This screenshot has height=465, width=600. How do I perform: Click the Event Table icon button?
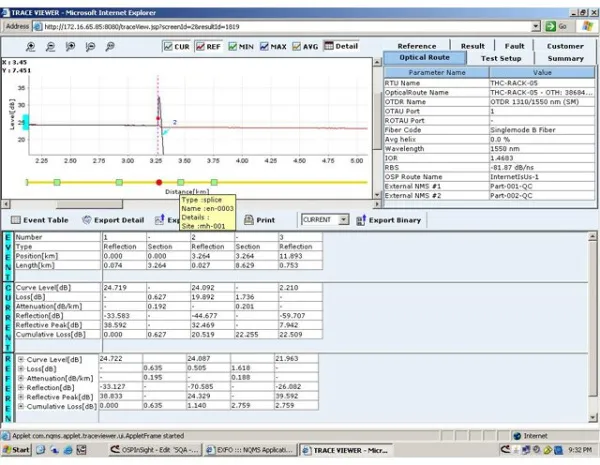pyautogui.click(x=16, y=219)
